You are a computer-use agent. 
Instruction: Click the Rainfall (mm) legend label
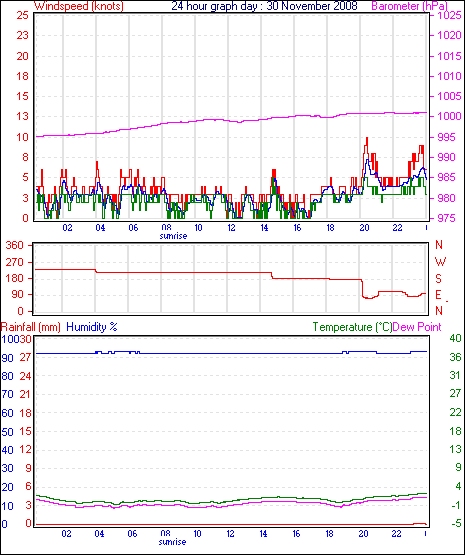coord(31,327)
